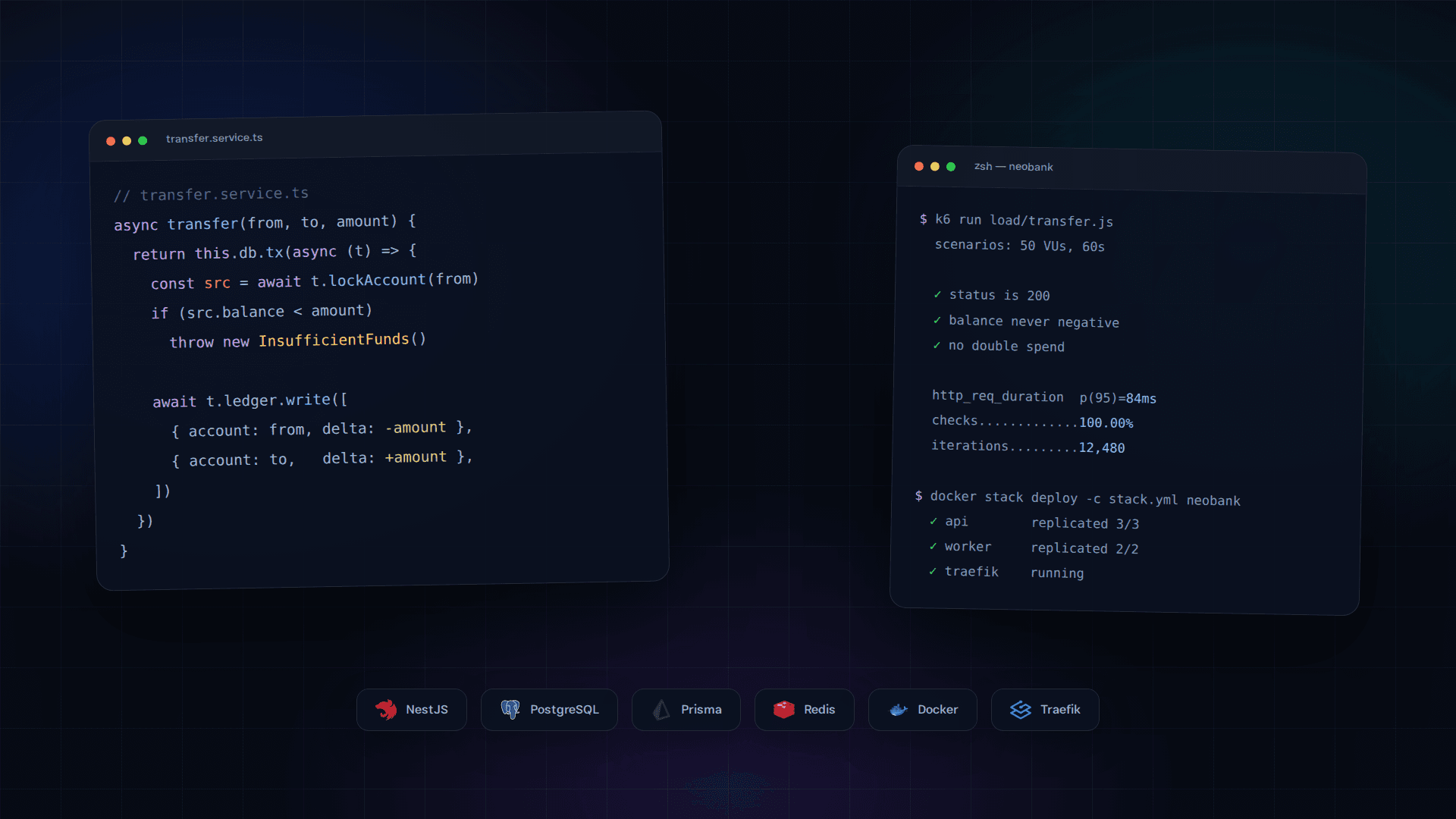1456x819 pixels.
Task: Select the Prisma label in tech badge
Action: coord(701,710)
